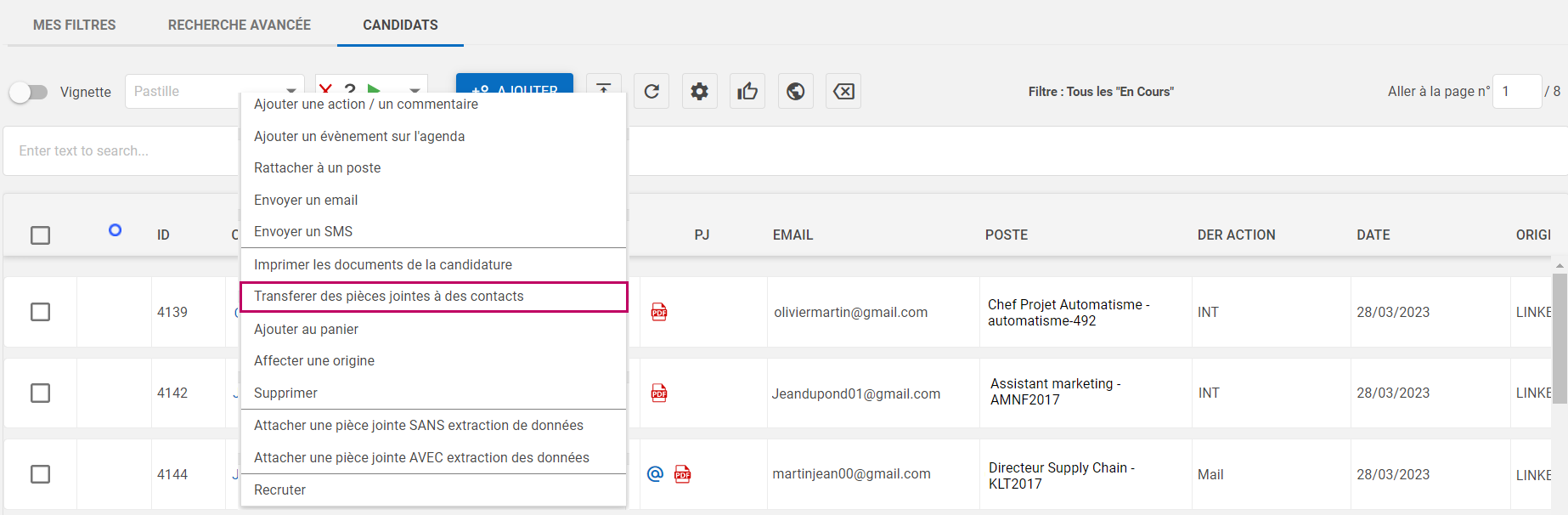Viewport: 1568px width, 515px height.
Task: Click the backspace clear-filter icon
Action: pyautogui.click(x=843, y=92)
